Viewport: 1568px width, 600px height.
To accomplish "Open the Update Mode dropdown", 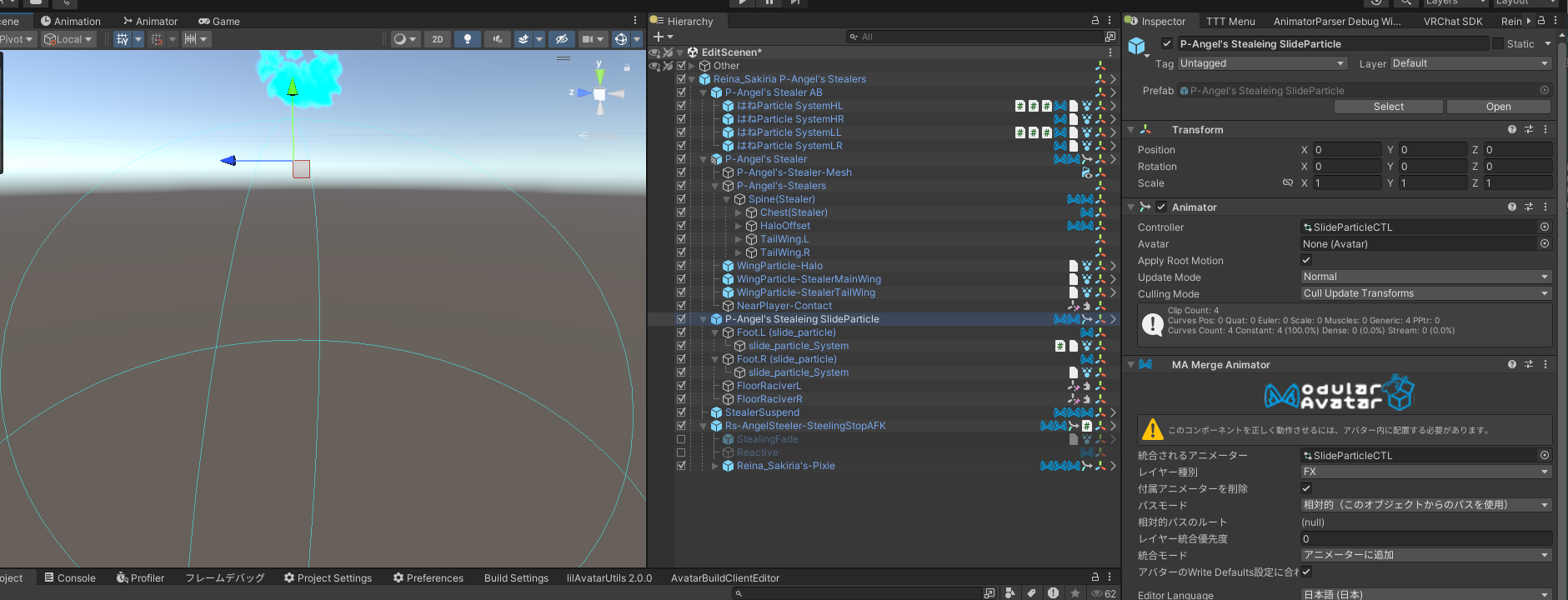I will 1426,277.
